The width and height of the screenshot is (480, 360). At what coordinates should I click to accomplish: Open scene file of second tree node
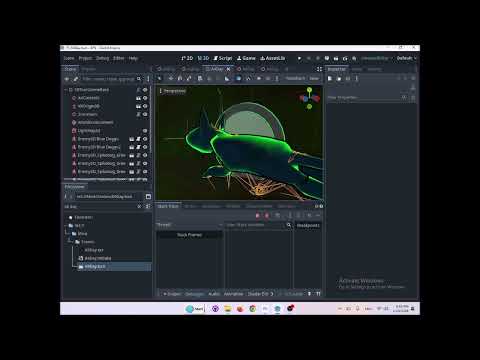[138, 98]
